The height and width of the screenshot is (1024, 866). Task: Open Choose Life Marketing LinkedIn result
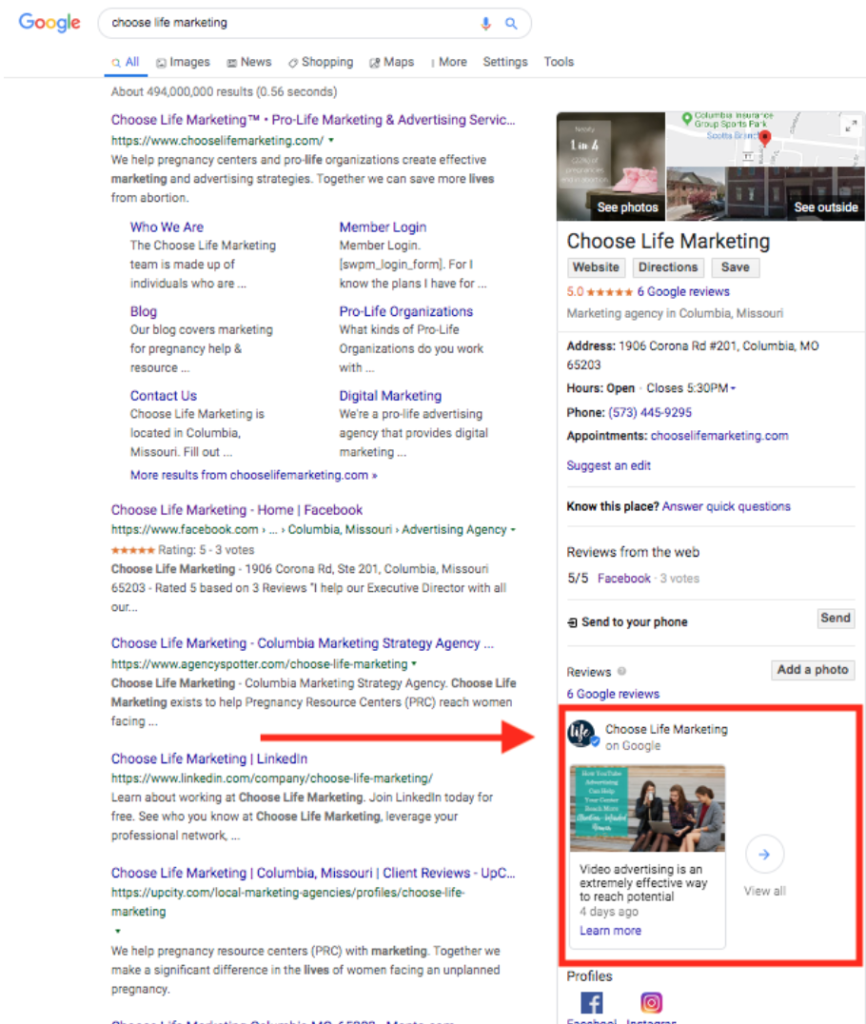click(x=209, y=758)
